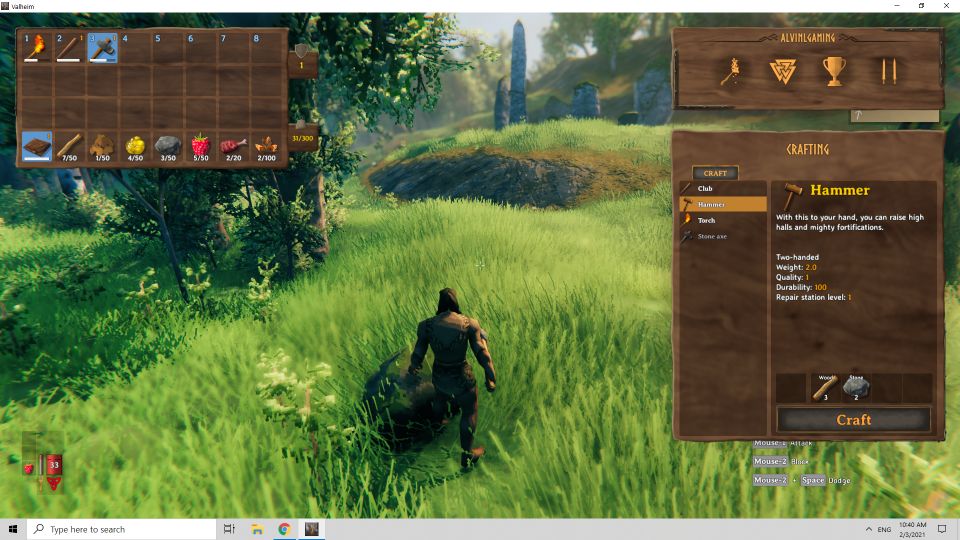
Task: Select the hammer in hotbar slot 3
Action: [102, 48]
